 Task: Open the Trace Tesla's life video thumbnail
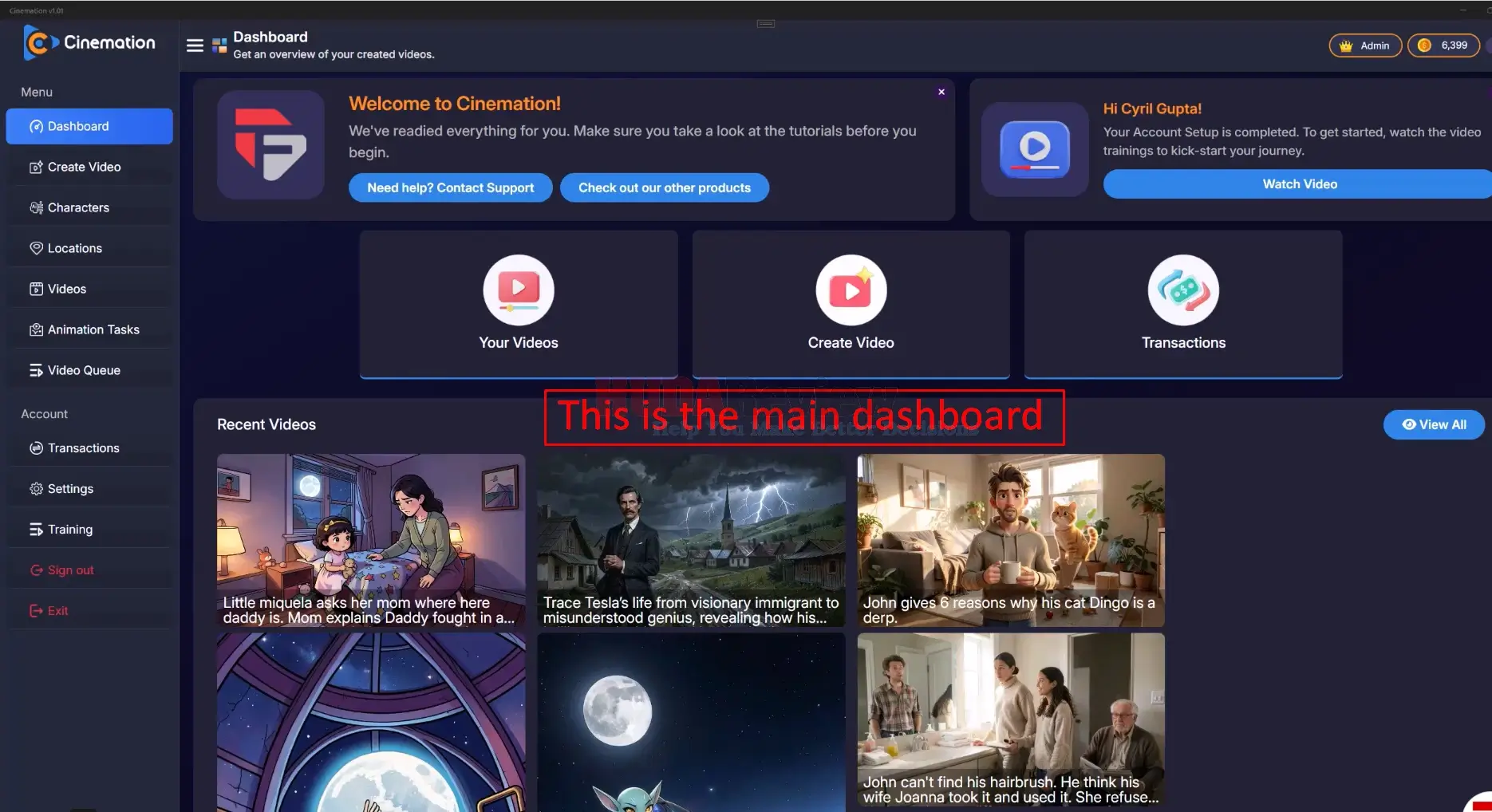pos(691,541)
